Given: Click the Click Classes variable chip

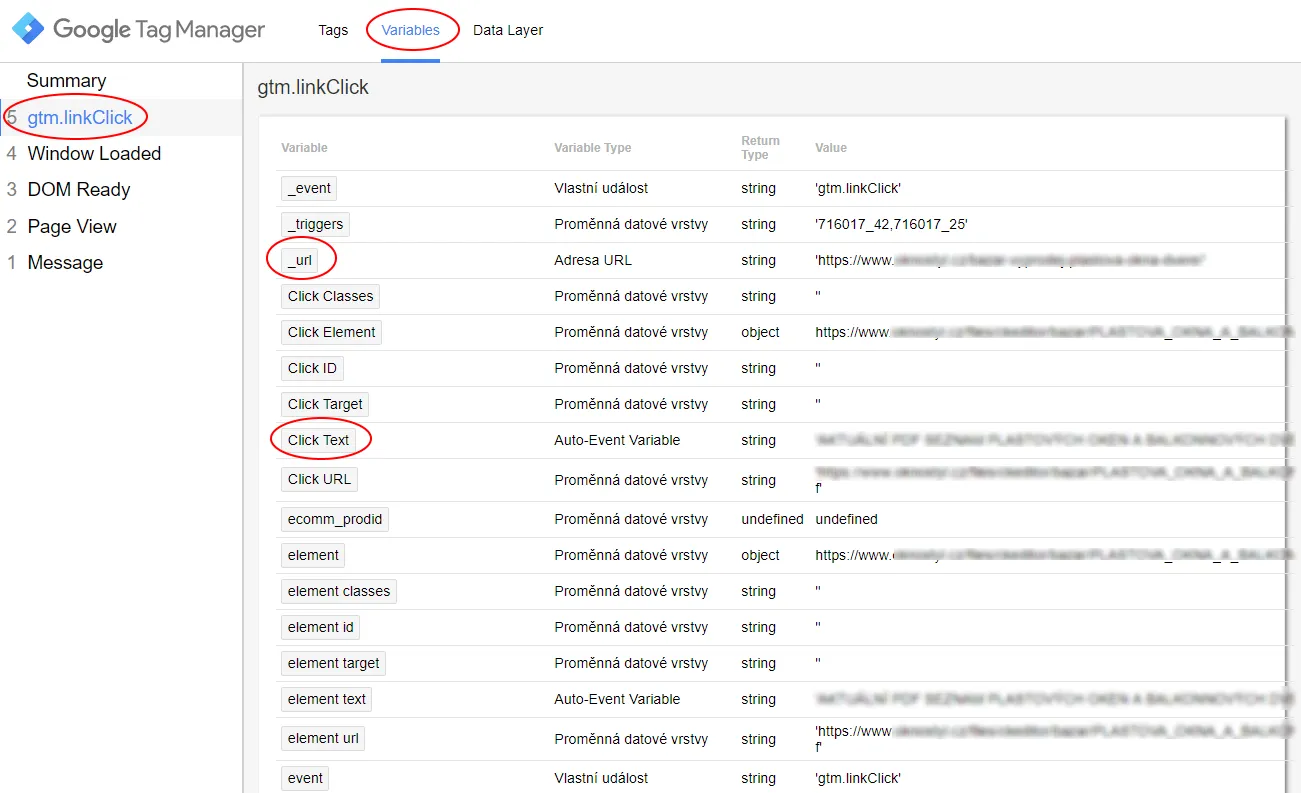Looking at the screenshot, I should pyautogui.click(x=330, y=296).
